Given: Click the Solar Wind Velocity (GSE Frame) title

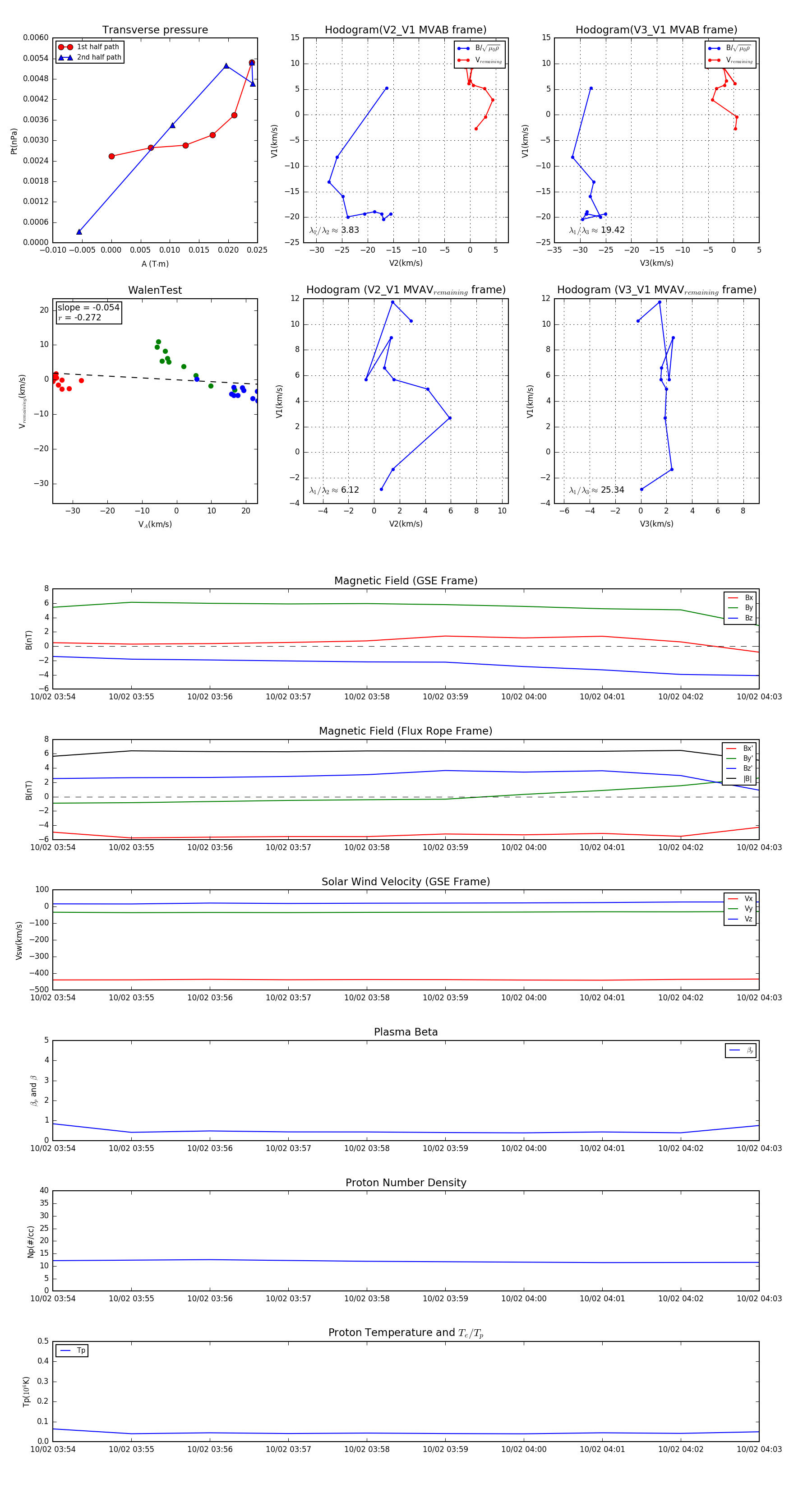Looking at the screenshot, I should point(406,882).
